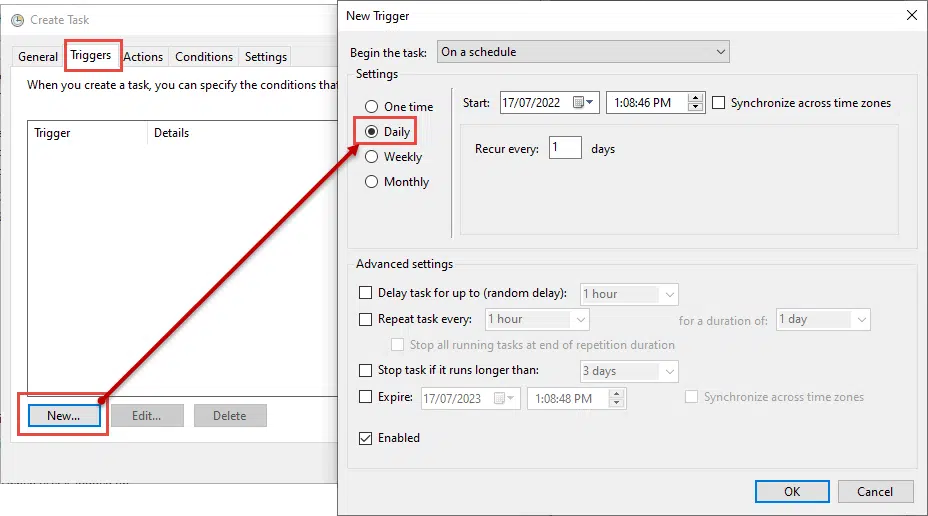
Task: Click the Trigger column header
Action: (88, 133)
